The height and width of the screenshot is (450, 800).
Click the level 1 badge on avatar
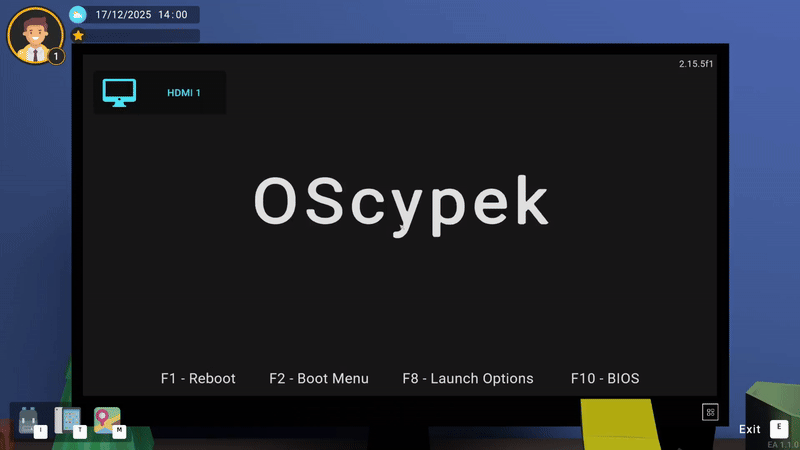56,56
